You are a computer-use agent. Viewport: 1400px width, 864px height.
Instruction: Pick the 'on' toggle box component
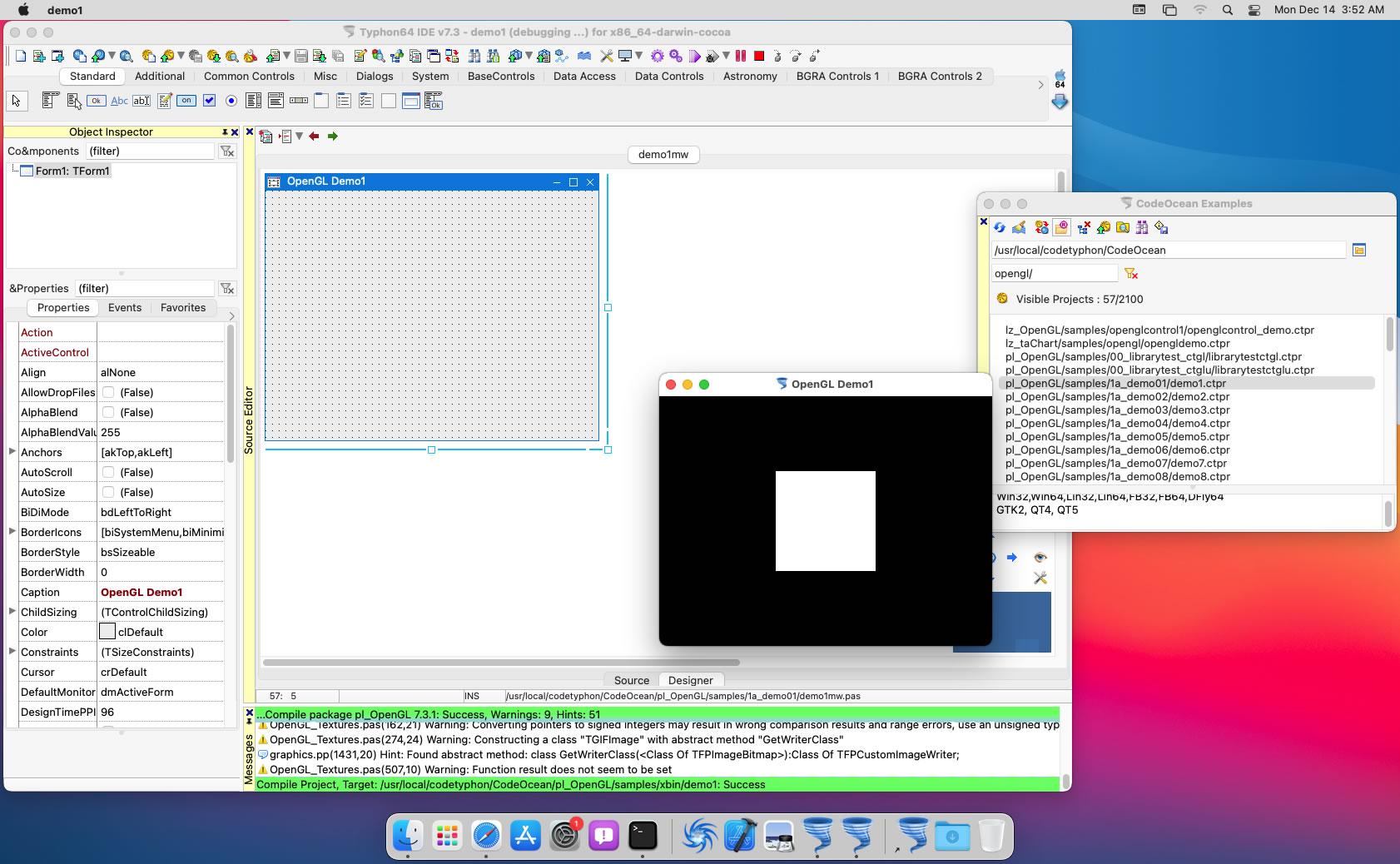(186, 101)
